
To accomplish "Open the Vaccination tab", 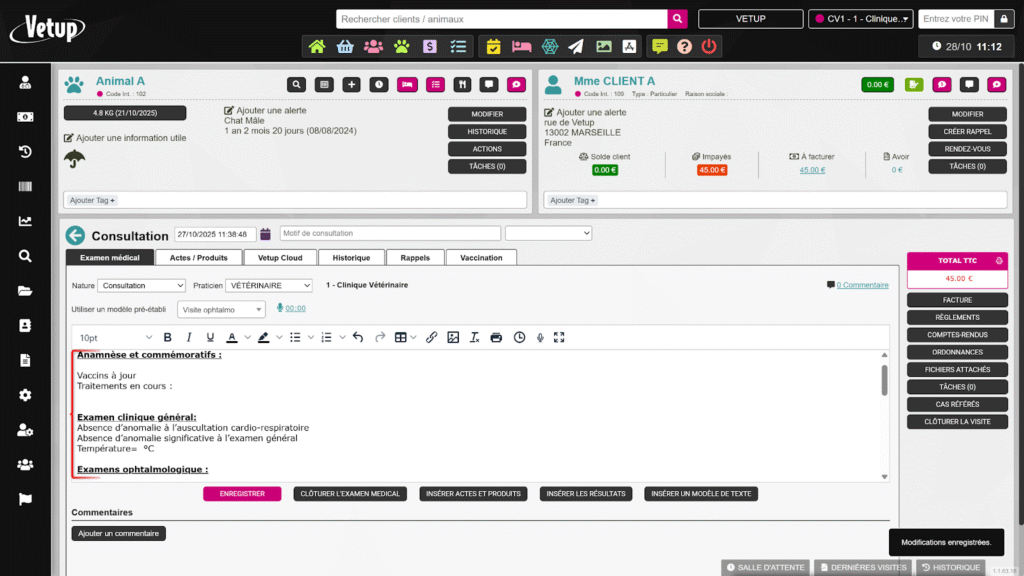I will pos(481,257).
